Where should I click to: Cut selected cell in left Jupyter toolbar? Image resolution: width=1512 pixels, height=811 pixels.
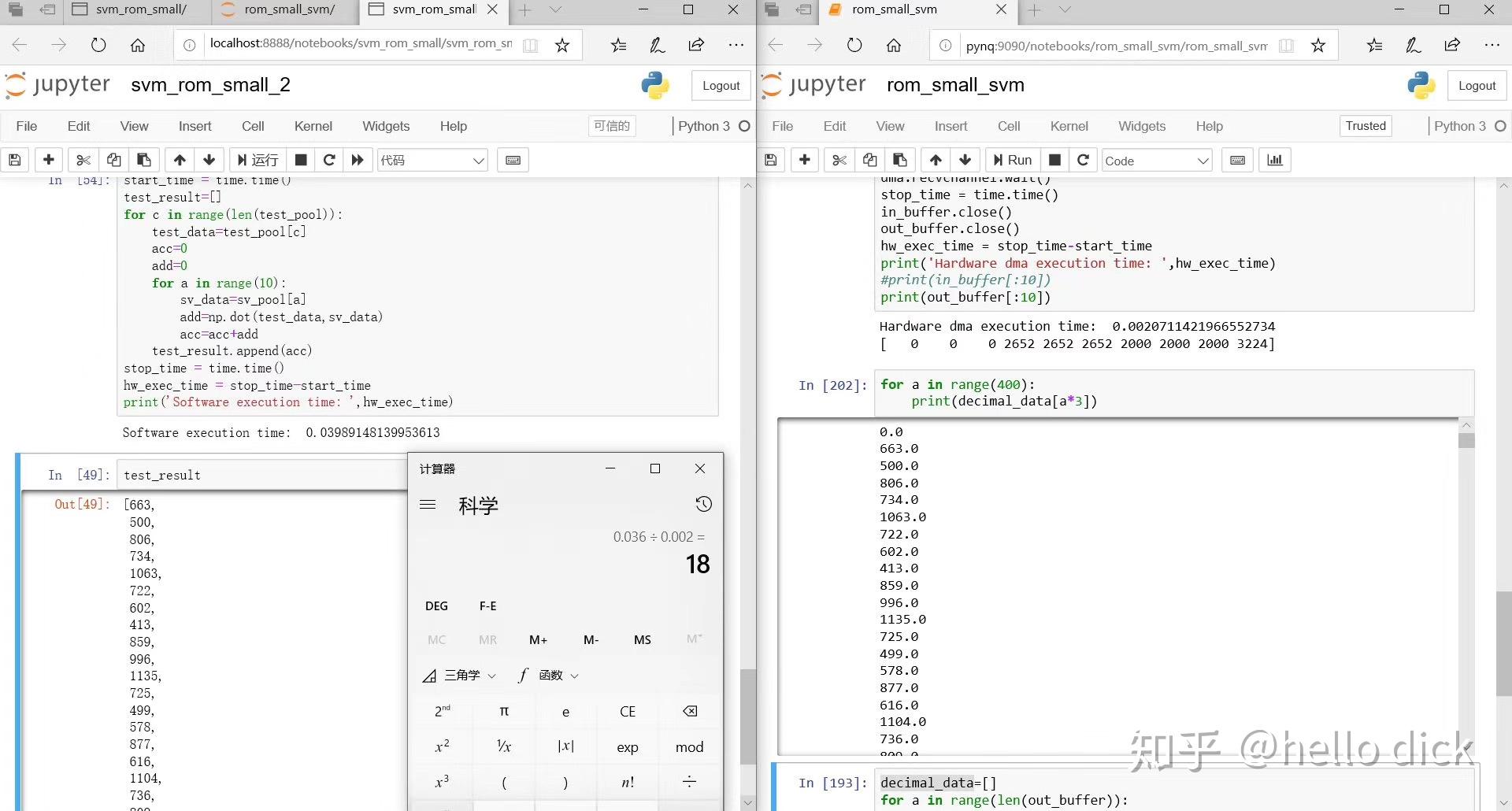point(83,161)
